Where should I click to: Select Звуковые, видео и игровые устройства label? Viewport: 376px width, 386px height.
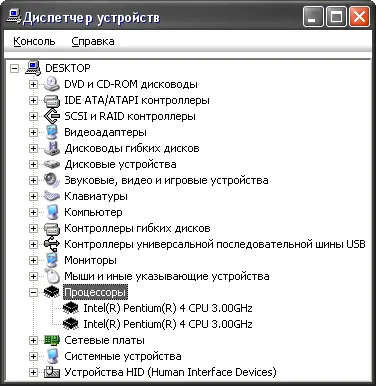(166, 181)
